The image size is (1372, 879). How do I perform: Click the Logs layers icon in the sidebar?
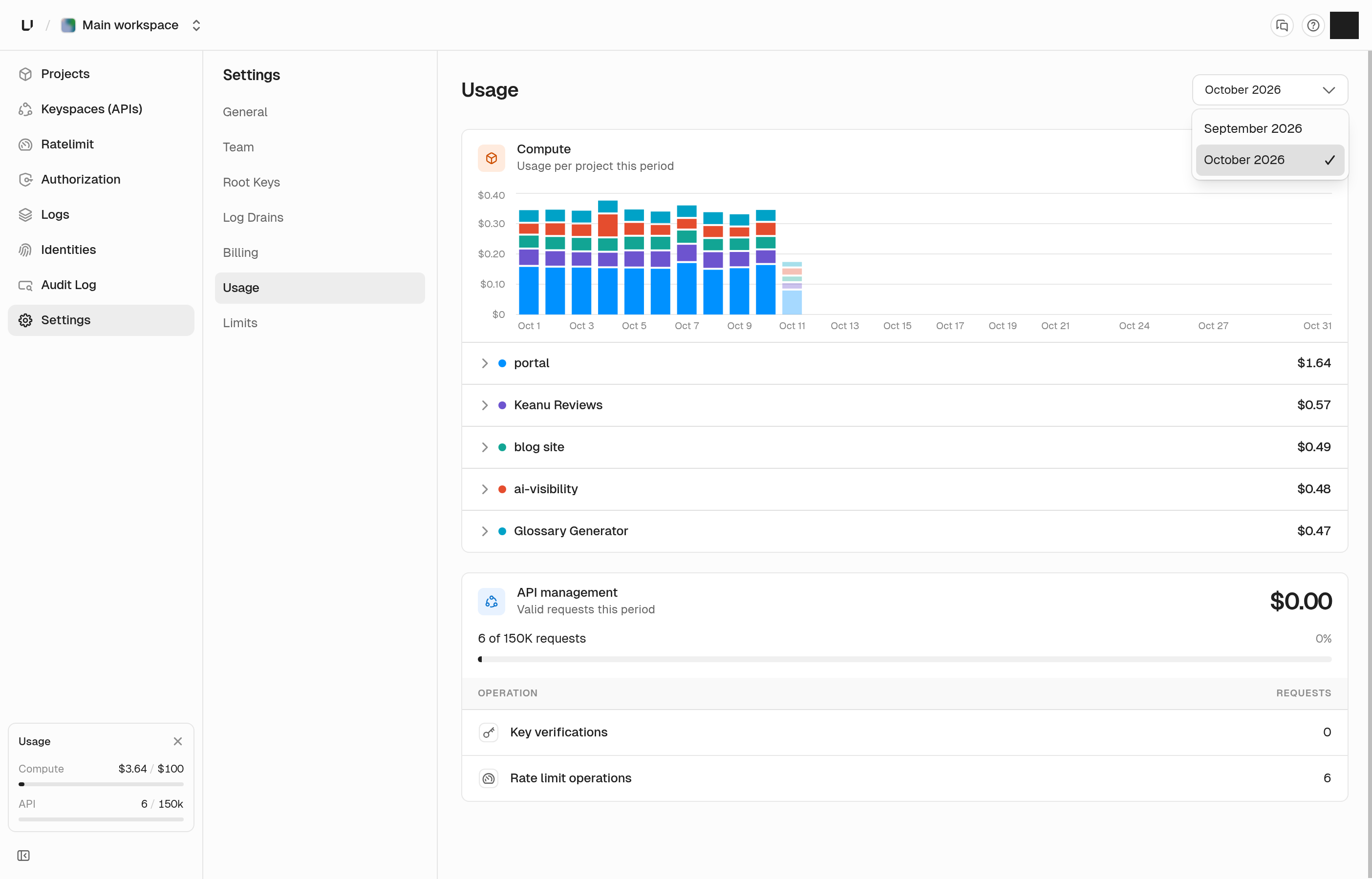[x=25, y=214]
